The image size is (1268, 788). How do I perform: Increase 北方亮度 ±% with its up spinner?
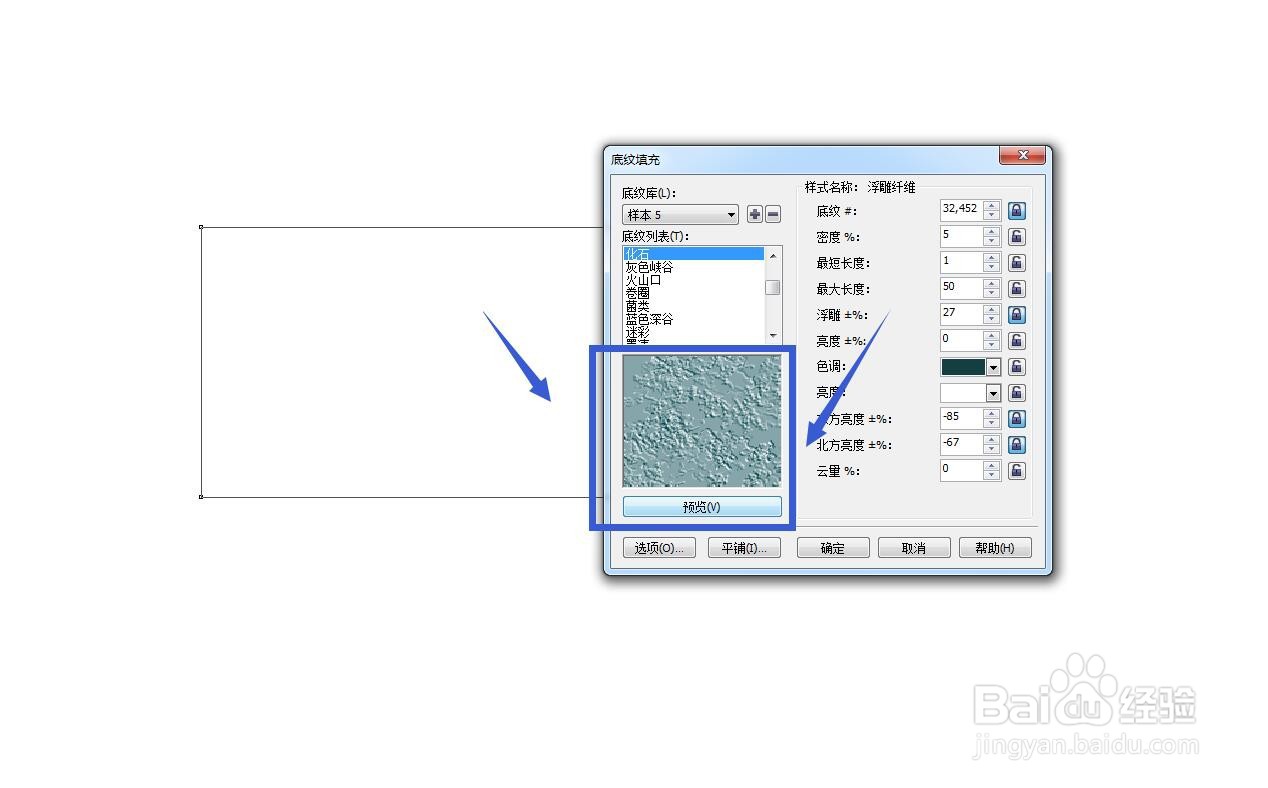coord(991,440)
